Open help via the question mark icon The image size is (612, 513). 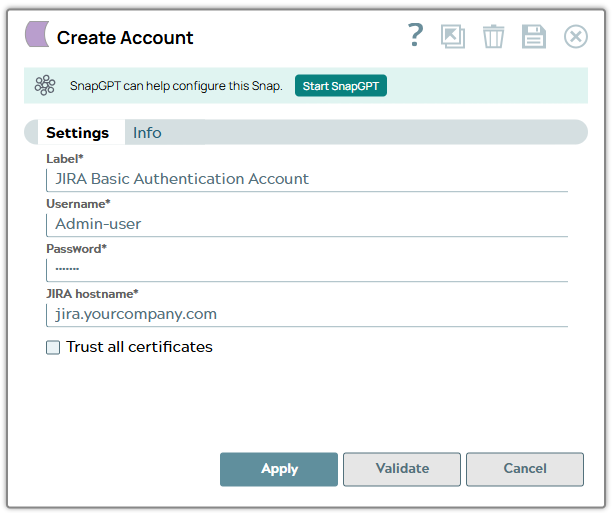click(415, 36)
